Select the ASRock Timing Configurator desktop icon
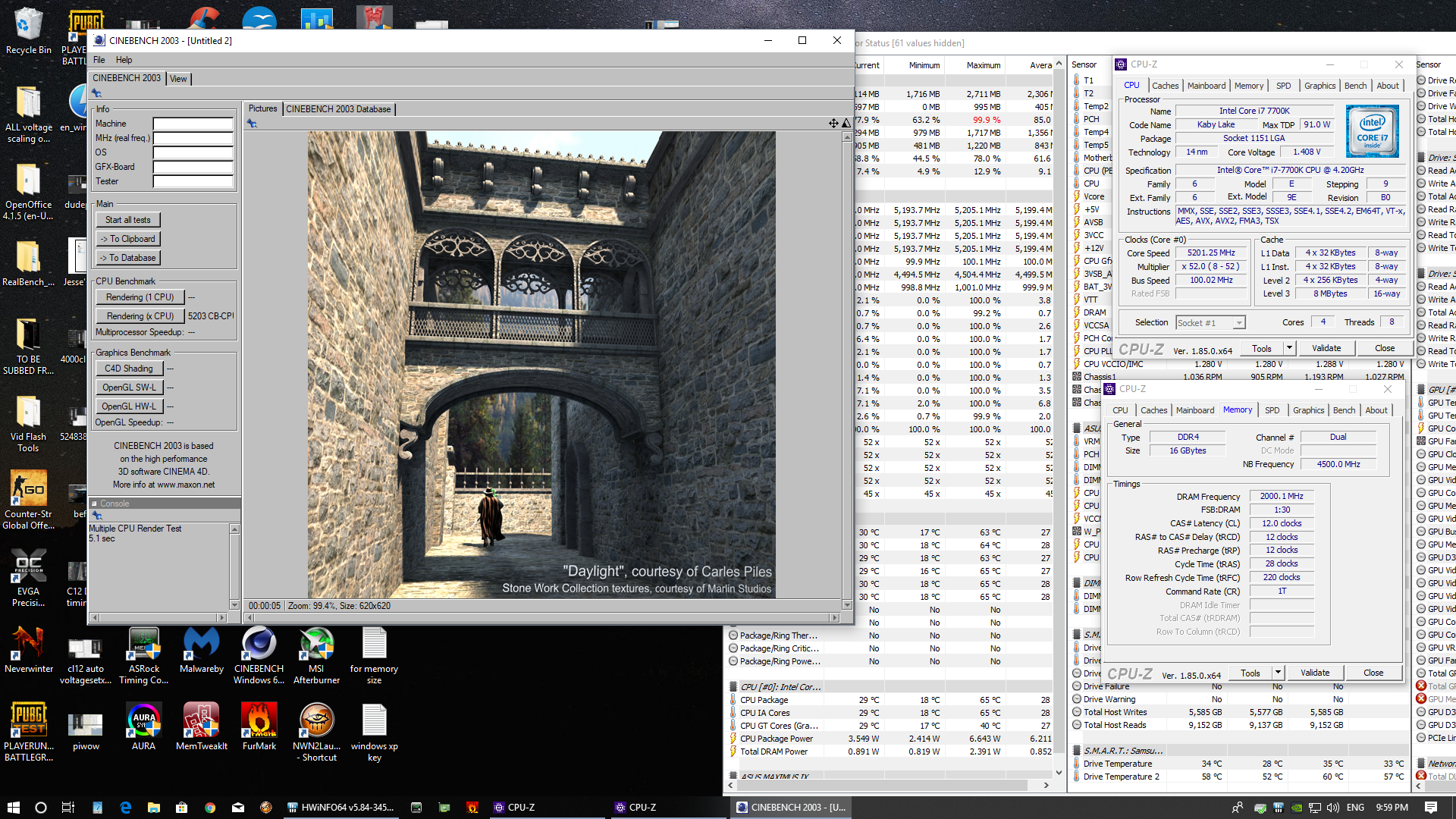This screenshot has width=1456, height=819. tap(144, 656)
